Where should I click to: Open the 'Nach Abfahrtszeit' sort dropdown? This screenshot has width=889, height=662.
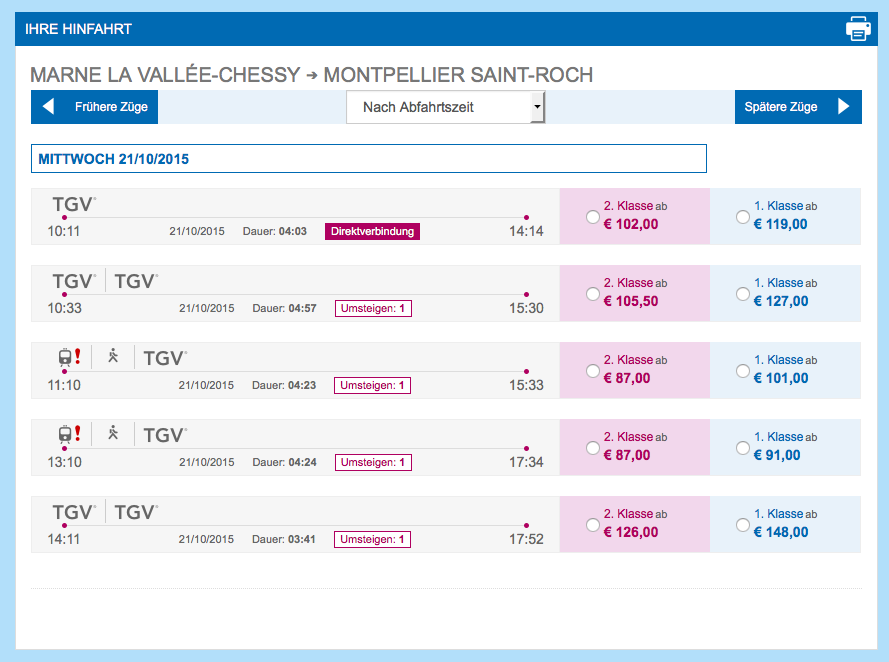click(x=445, y=107)
